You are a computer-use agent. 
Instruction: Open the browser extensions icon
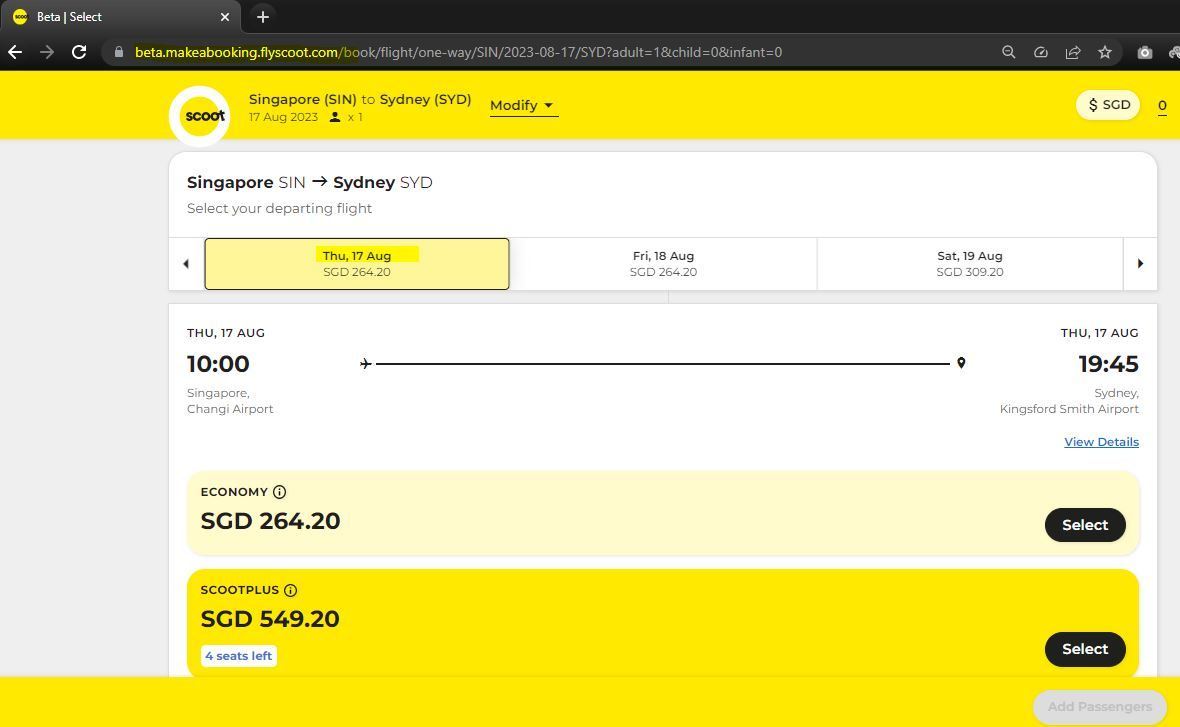[x=1175, y=52]
